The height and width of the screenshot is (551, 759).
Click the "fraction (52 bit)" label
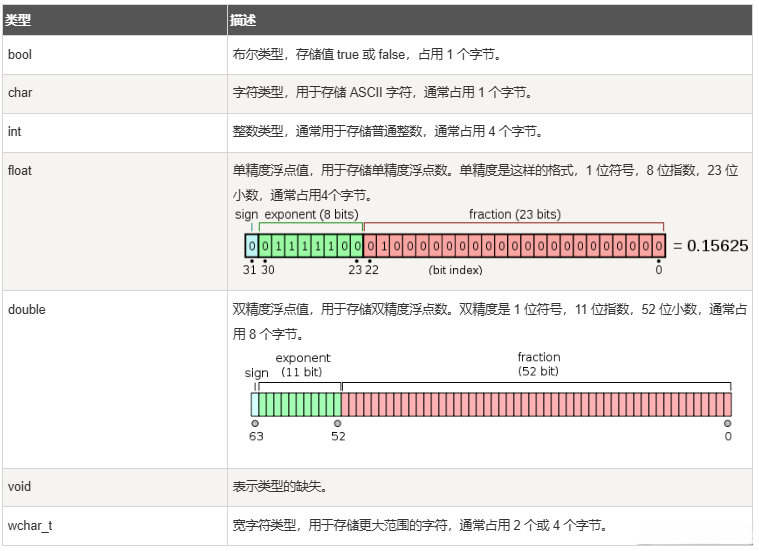coord(538,364)
